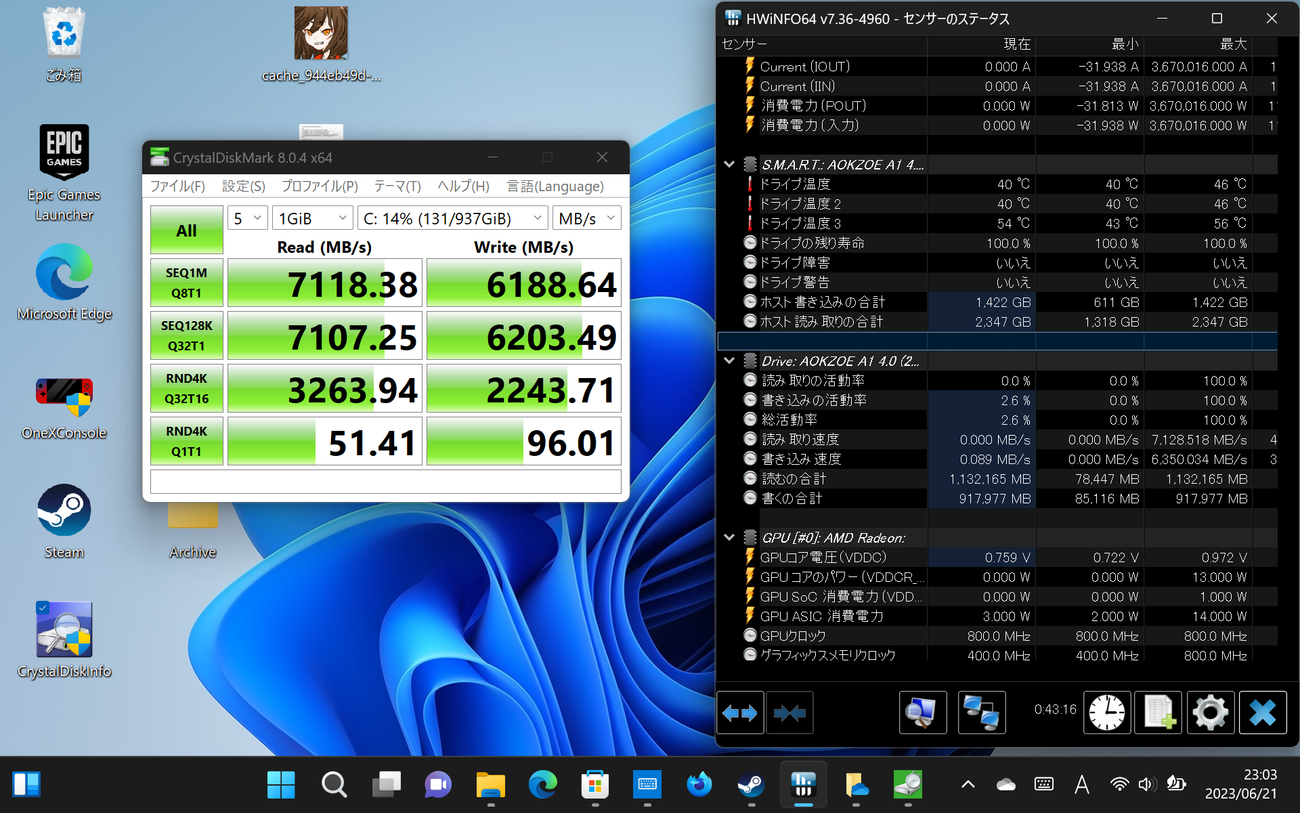Start logging with the report-file icon
1300x813 pixels.
pyautogui.click(x=1157, y=712)
